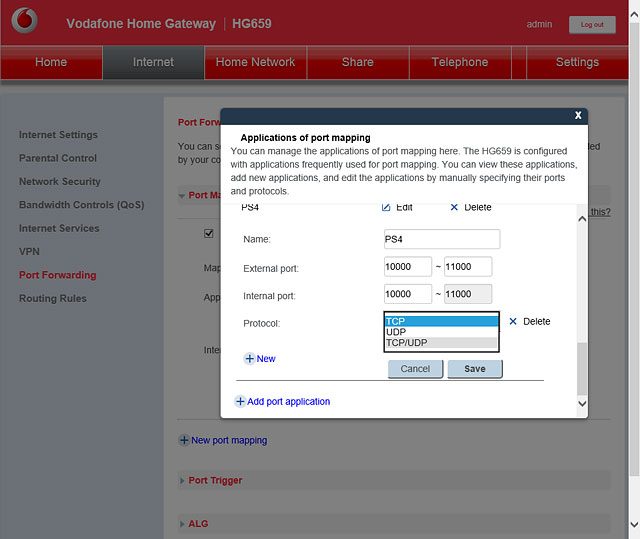Click the plus icon for New port mapping
The height and width of the screenshot is (539, 640).
click(184, 440)
